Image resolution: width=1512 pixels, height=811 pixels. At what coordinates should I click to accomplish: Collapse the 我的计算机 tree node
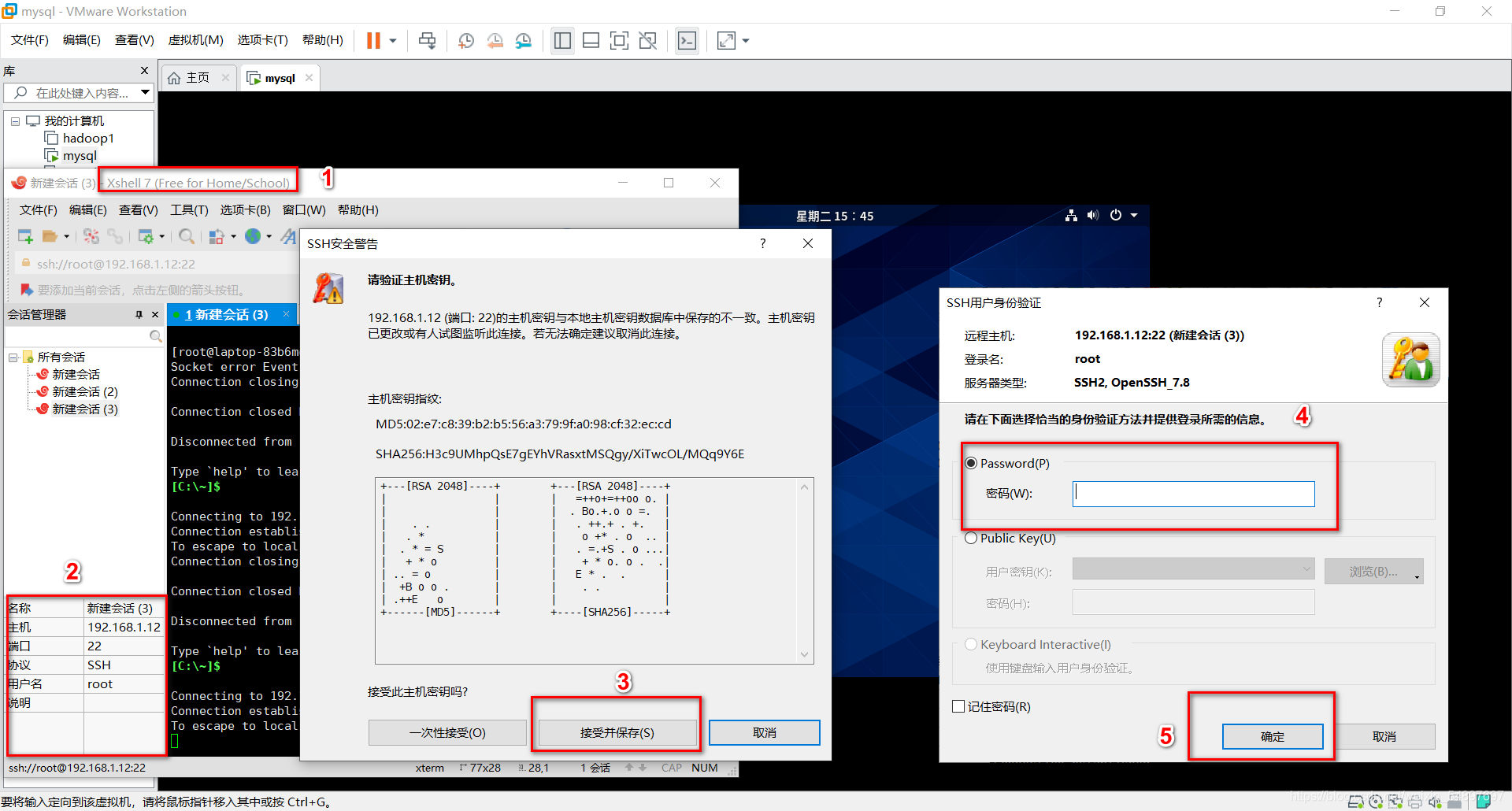coord(15,121)
